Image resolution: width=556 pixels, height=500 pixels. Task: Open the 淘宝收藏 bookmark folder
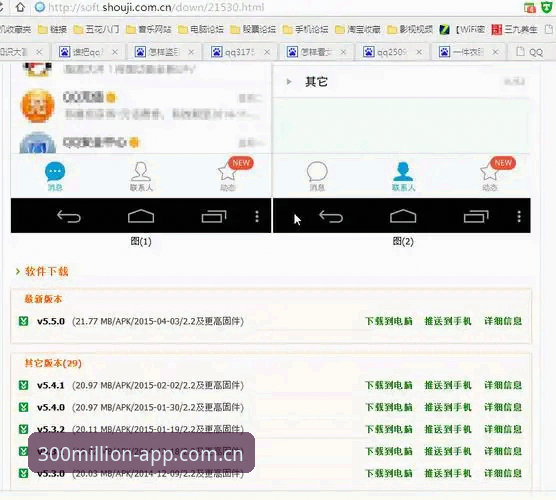pos(357,29)
